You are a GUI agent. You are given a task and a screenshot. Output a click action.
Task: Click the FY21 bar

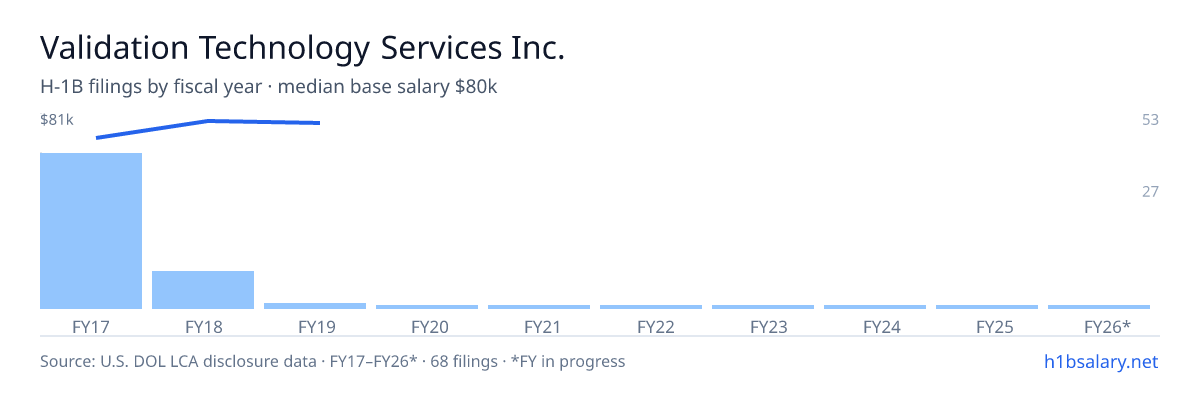click(x=539, y=307)
